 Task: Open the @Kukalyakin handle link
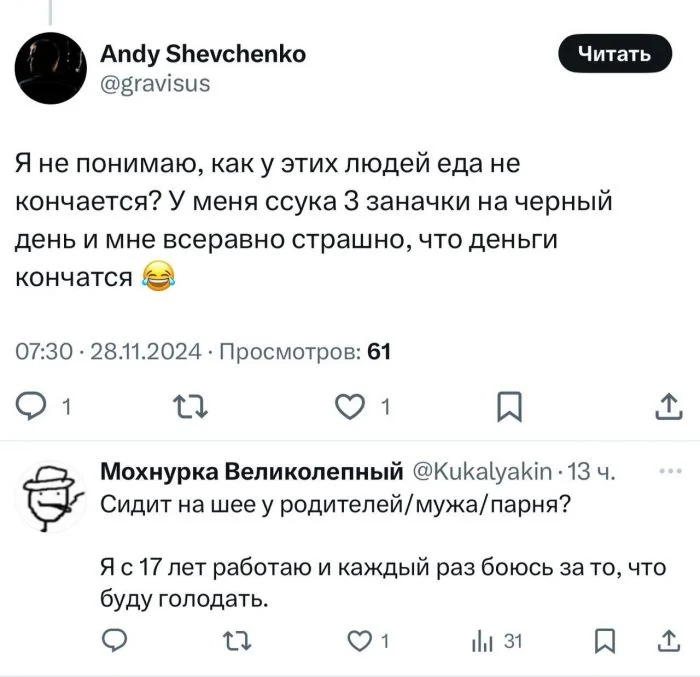click(x=483, y=471)
